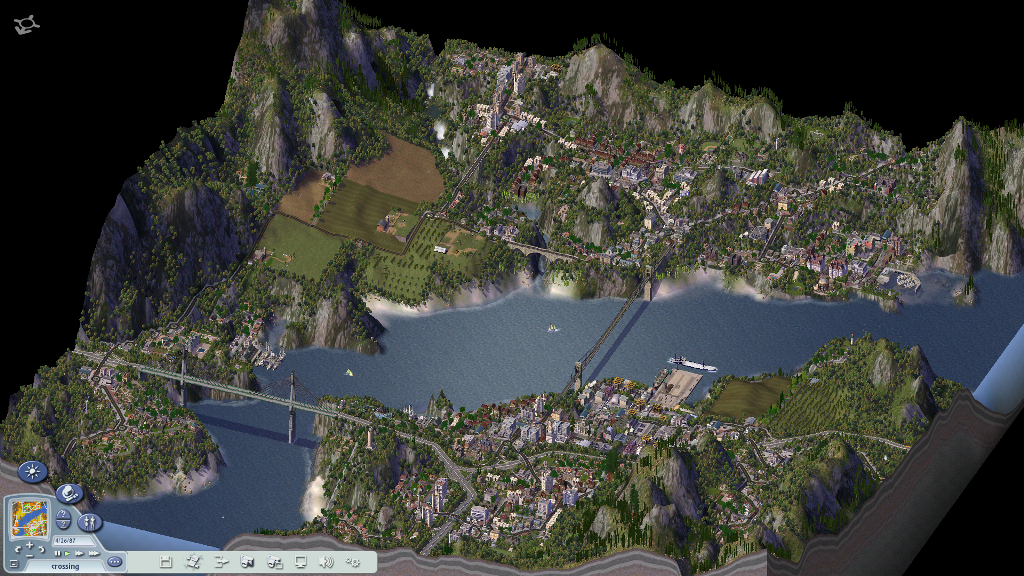
Task: Open game settings via gears icon
Action: pos(353,562)
